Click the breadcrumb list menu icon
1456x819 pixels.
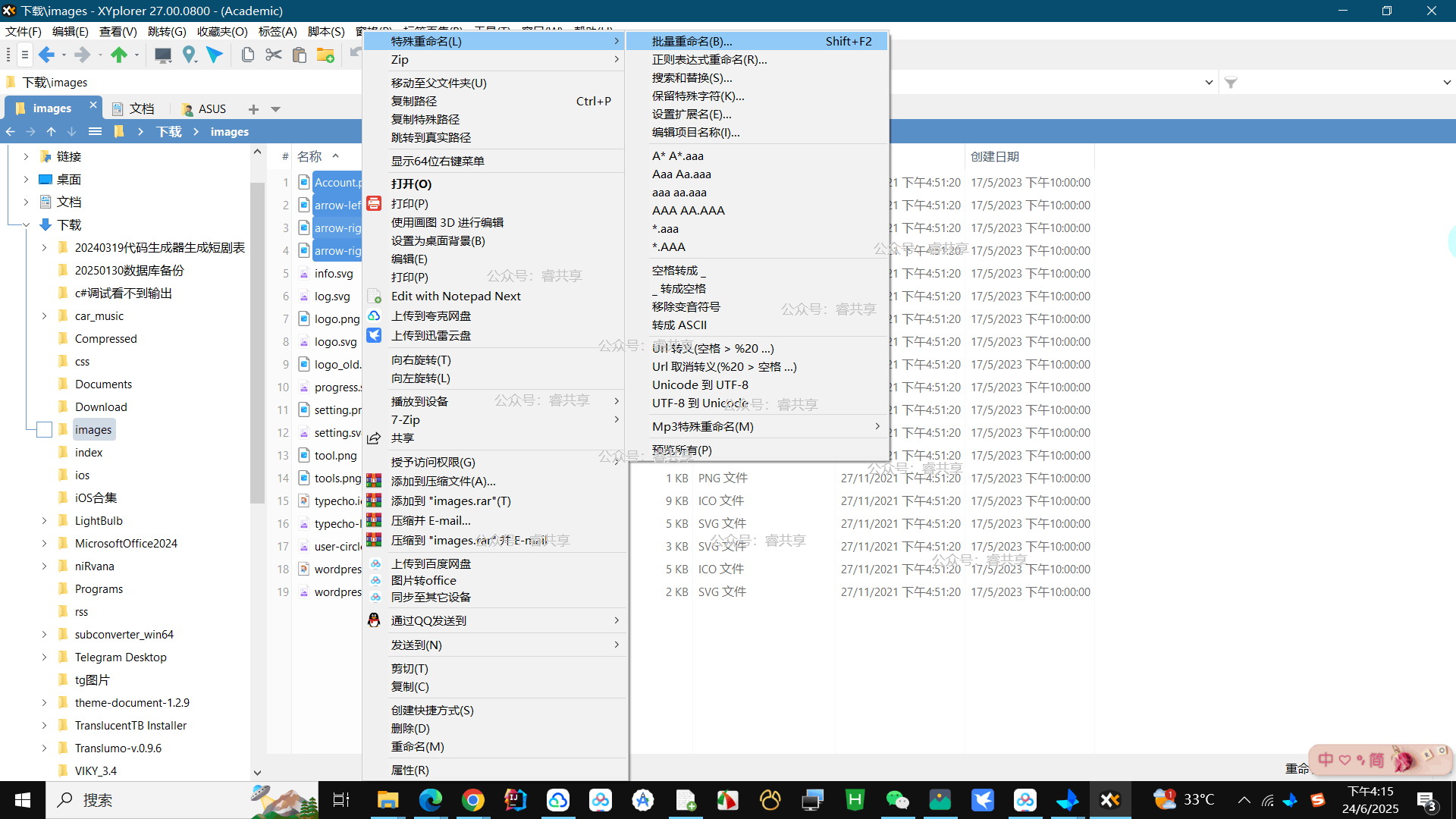click(x=95, y=131)
